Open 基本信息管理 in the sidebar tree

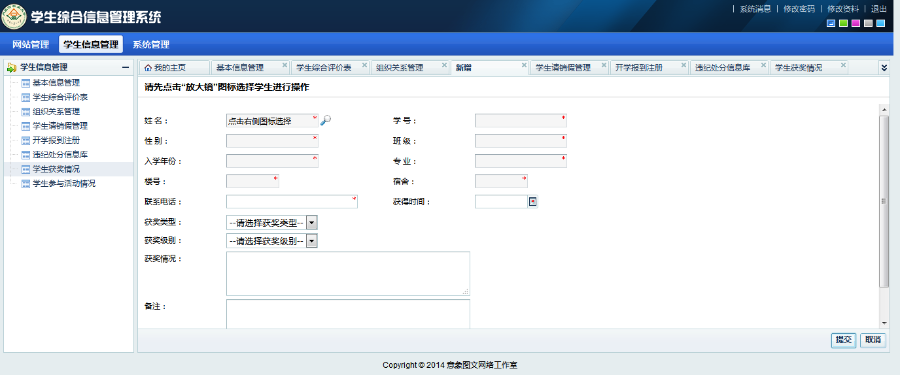tap(56, 83)
